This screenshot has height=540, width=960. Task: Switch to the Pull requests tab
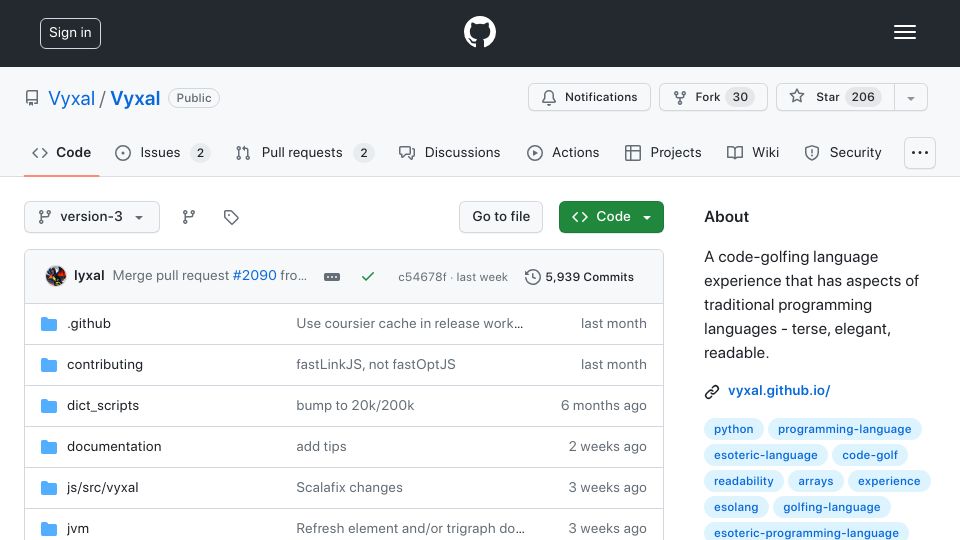(304, 152)
